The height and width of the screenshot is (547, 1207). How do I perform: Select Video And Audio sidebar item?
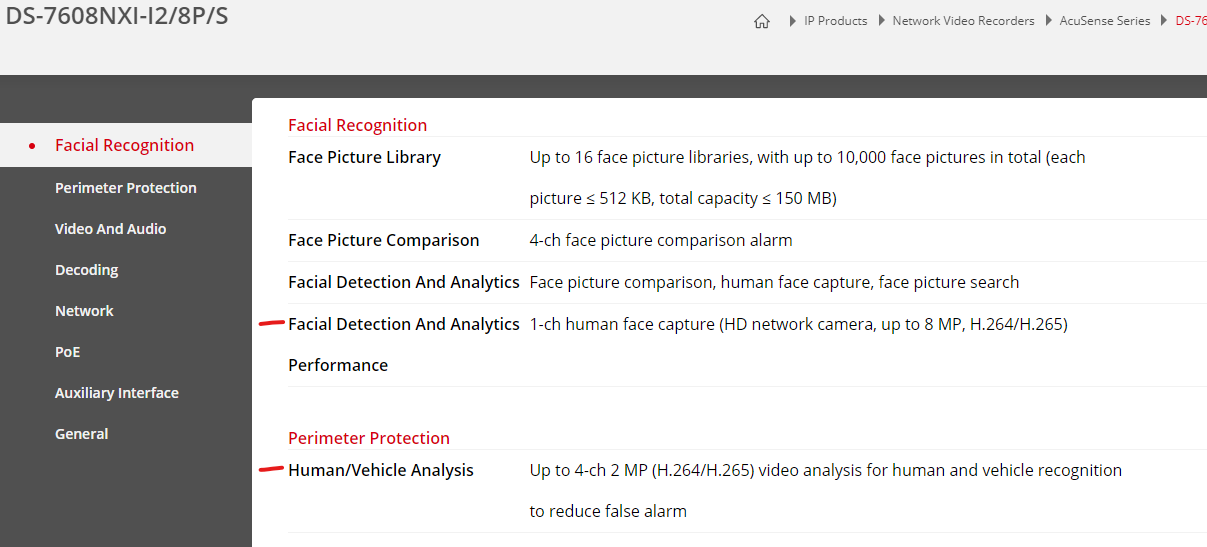point(110,229)
